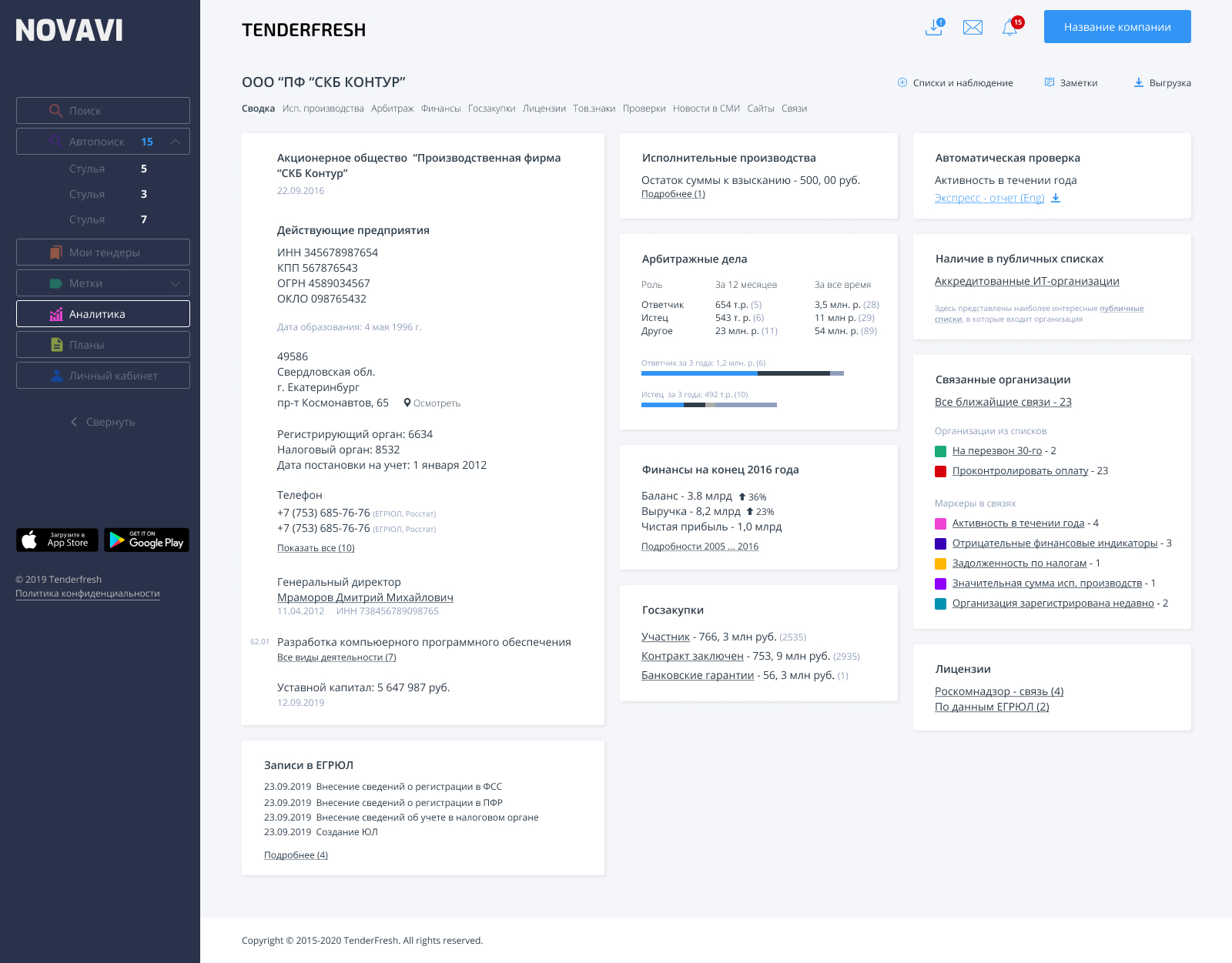Select the second Стулья autosearch with 3
This screenshot has height=963, width=1232.
pyautogui.click(x=108, y=194)
